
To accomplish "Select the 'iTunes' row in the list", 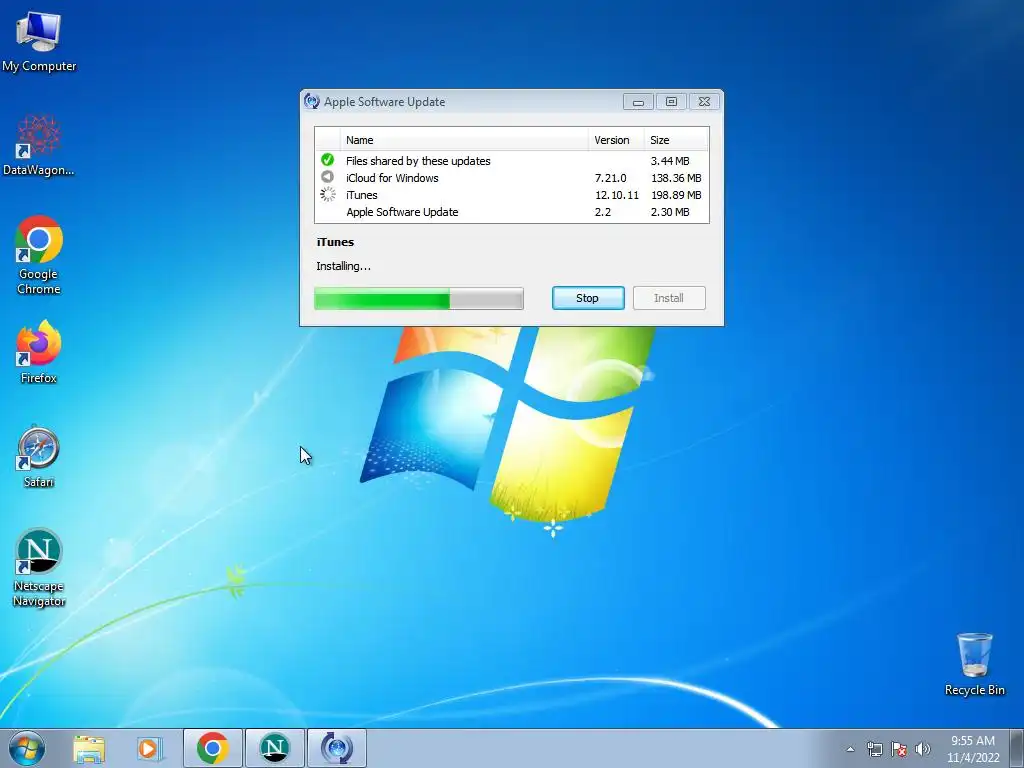I will [512, 195].
